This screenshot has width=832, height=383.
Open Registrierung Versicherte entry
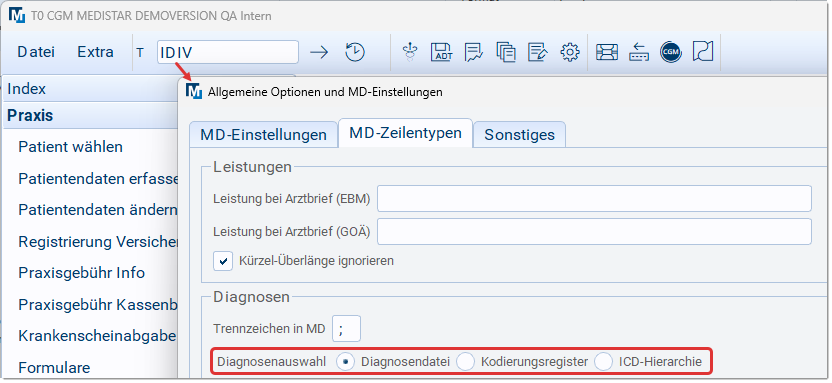click(98, 242)
